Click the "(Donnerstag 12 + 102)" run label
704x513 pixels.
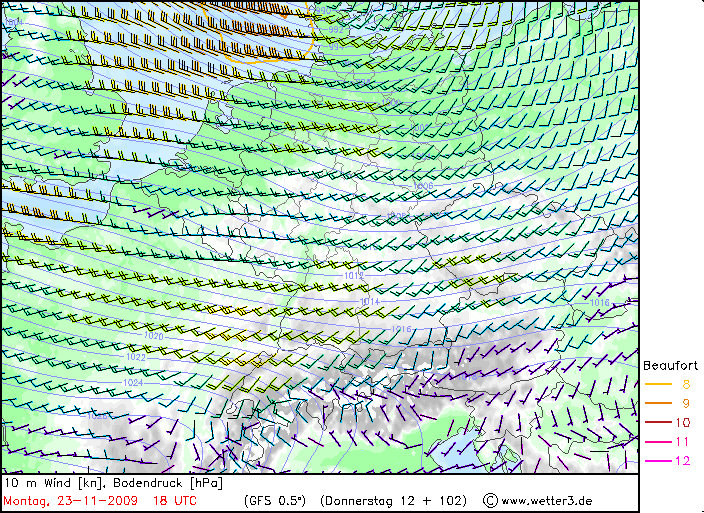(393, 501)
